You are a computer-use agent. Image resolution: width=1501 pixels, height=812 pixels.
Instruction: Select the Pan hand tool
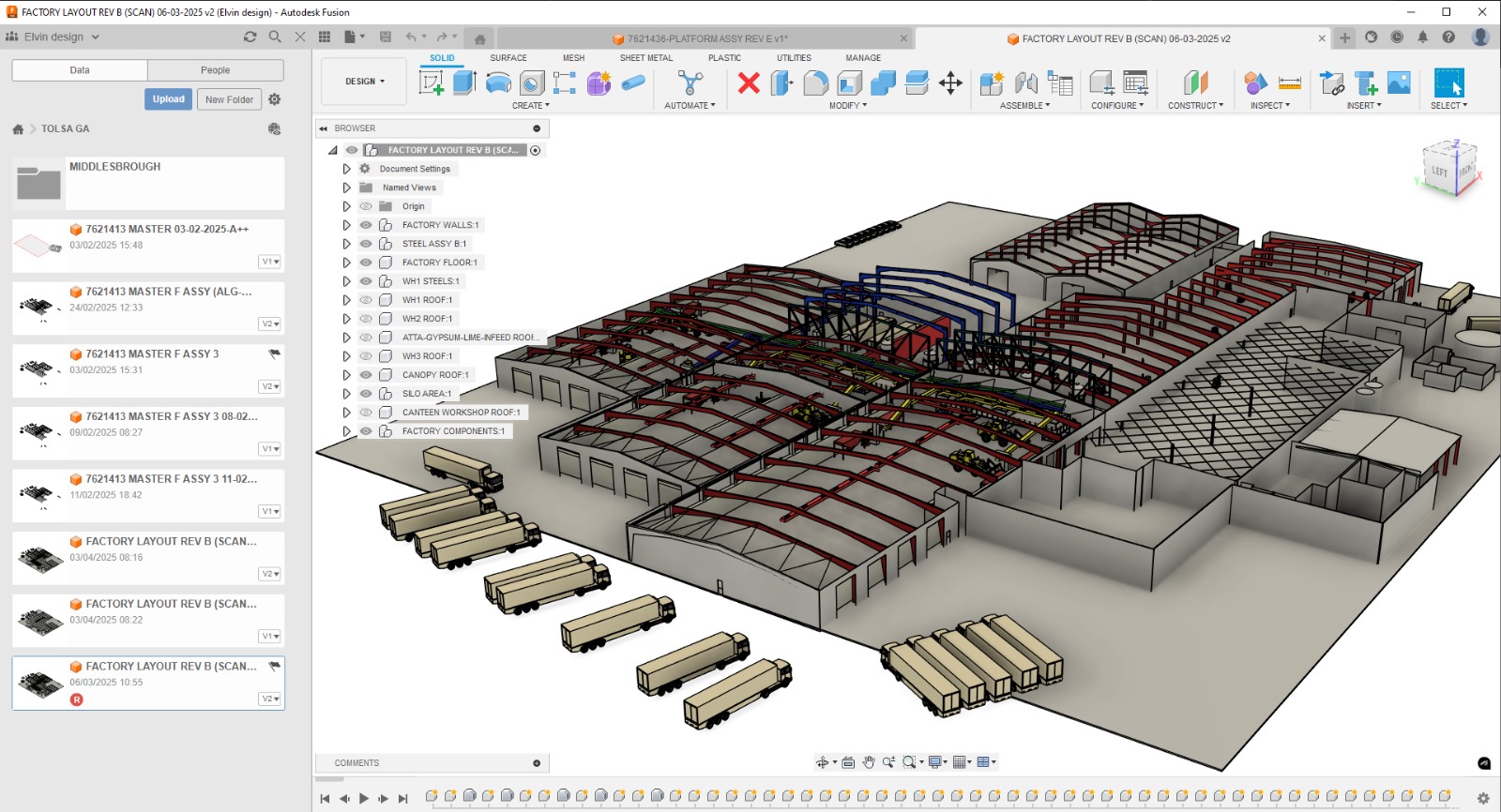tap(869, 762)
